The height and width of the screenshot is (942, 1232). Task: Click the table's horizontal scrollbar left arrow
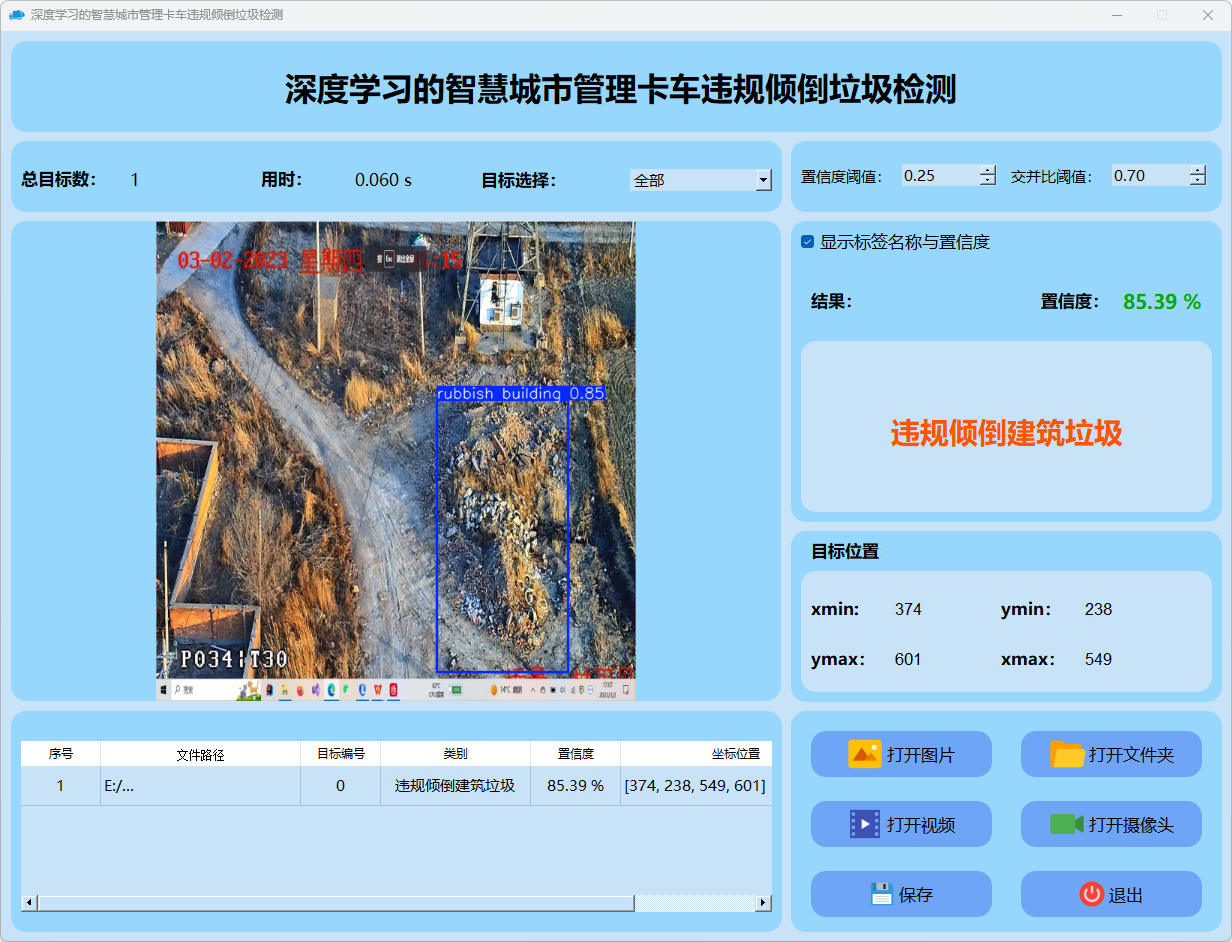point(29,903)
